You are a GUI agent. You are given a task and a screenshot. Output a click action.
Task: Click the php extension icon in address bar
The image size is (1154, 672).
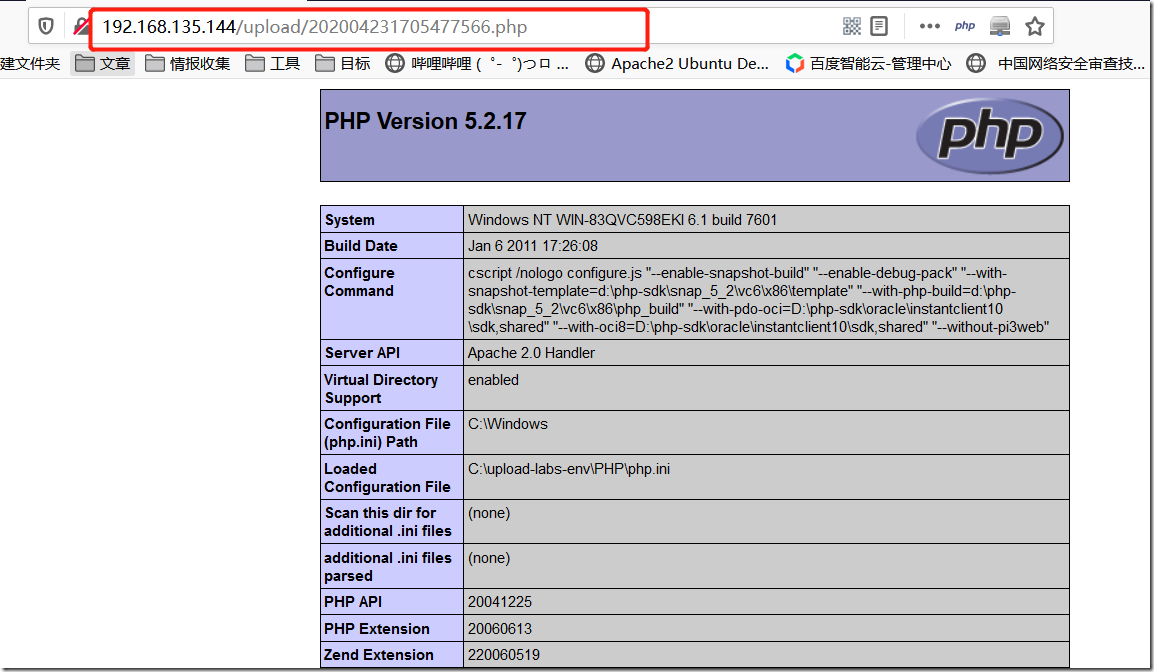coord(965,26)
